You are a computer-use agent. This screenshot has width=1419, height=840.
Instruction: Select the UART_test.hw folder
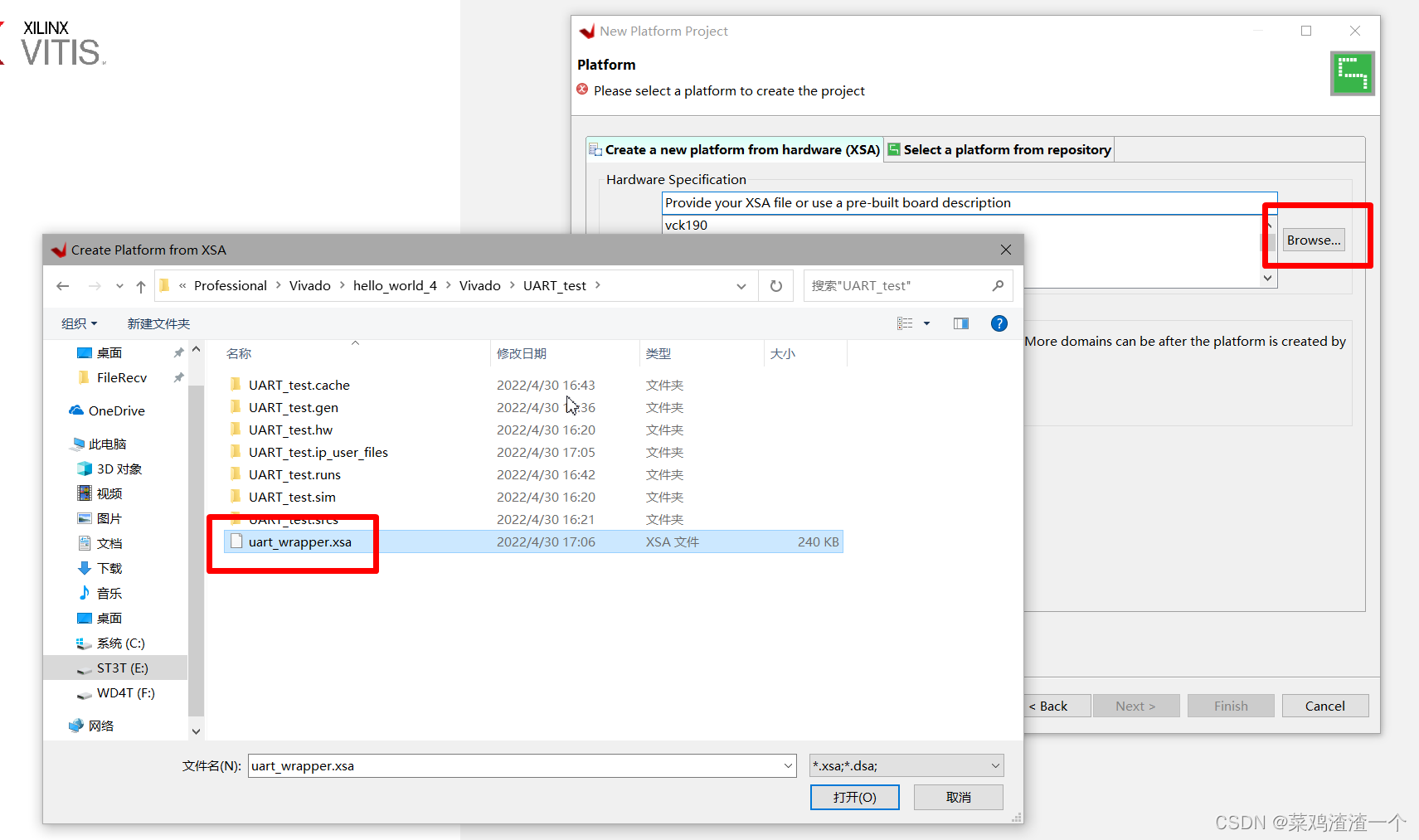[533, 430]
